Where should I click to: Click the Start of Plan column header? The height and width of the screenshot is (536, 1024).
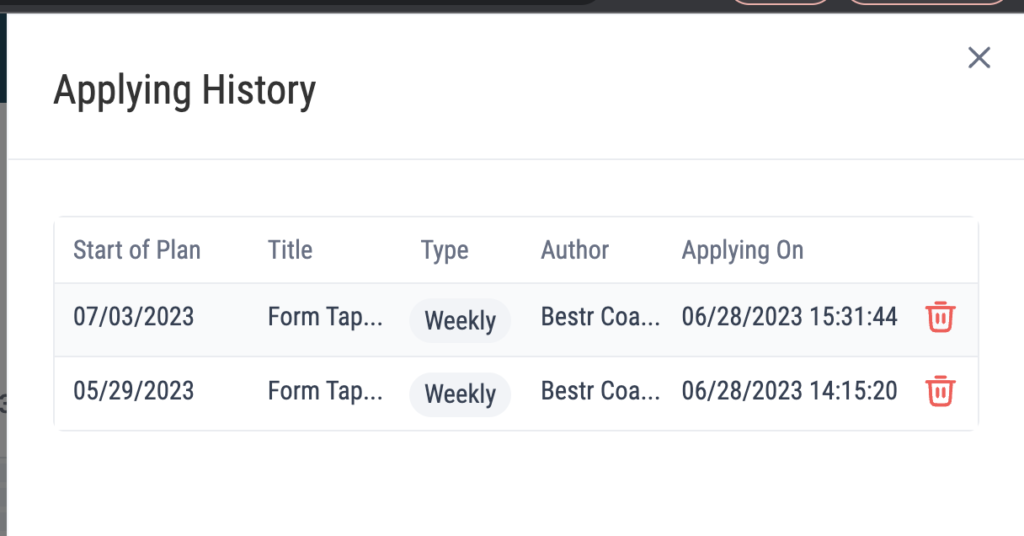point(136,250)
